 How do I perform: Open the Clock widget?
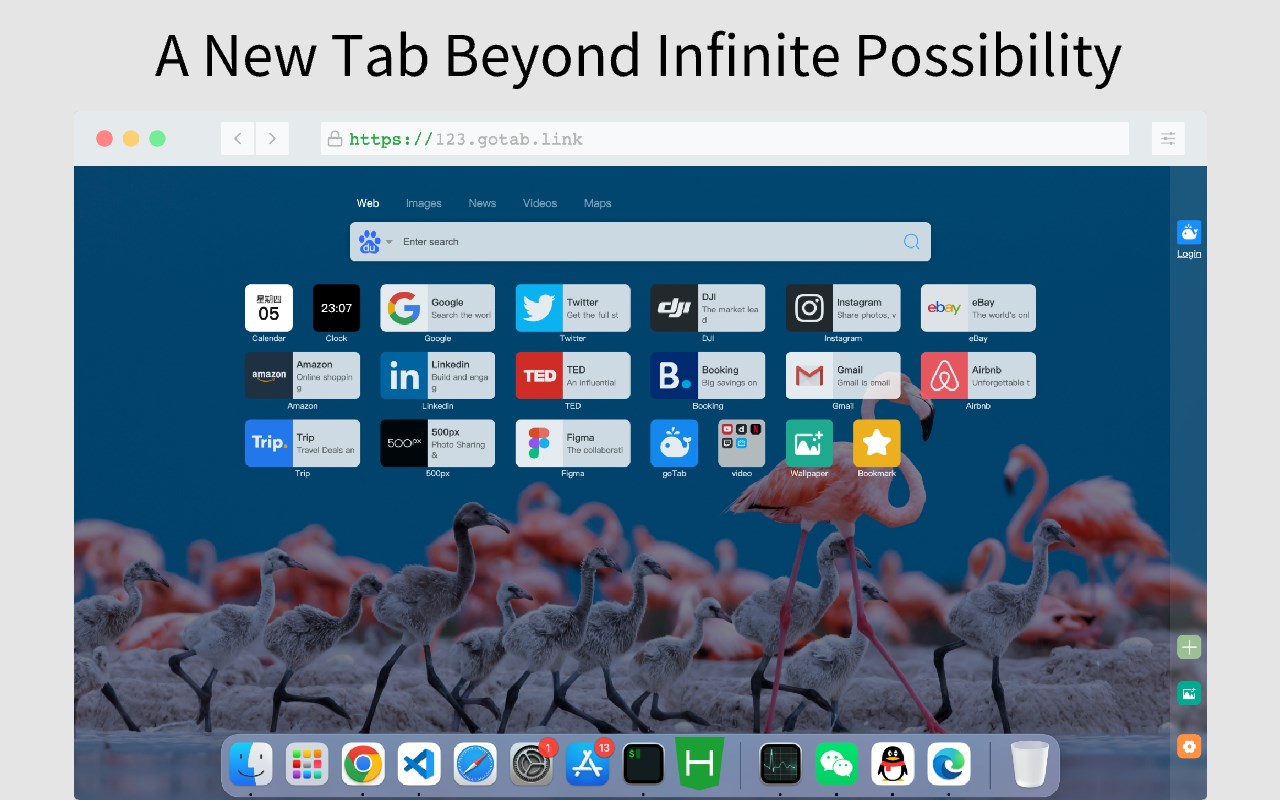336,307
